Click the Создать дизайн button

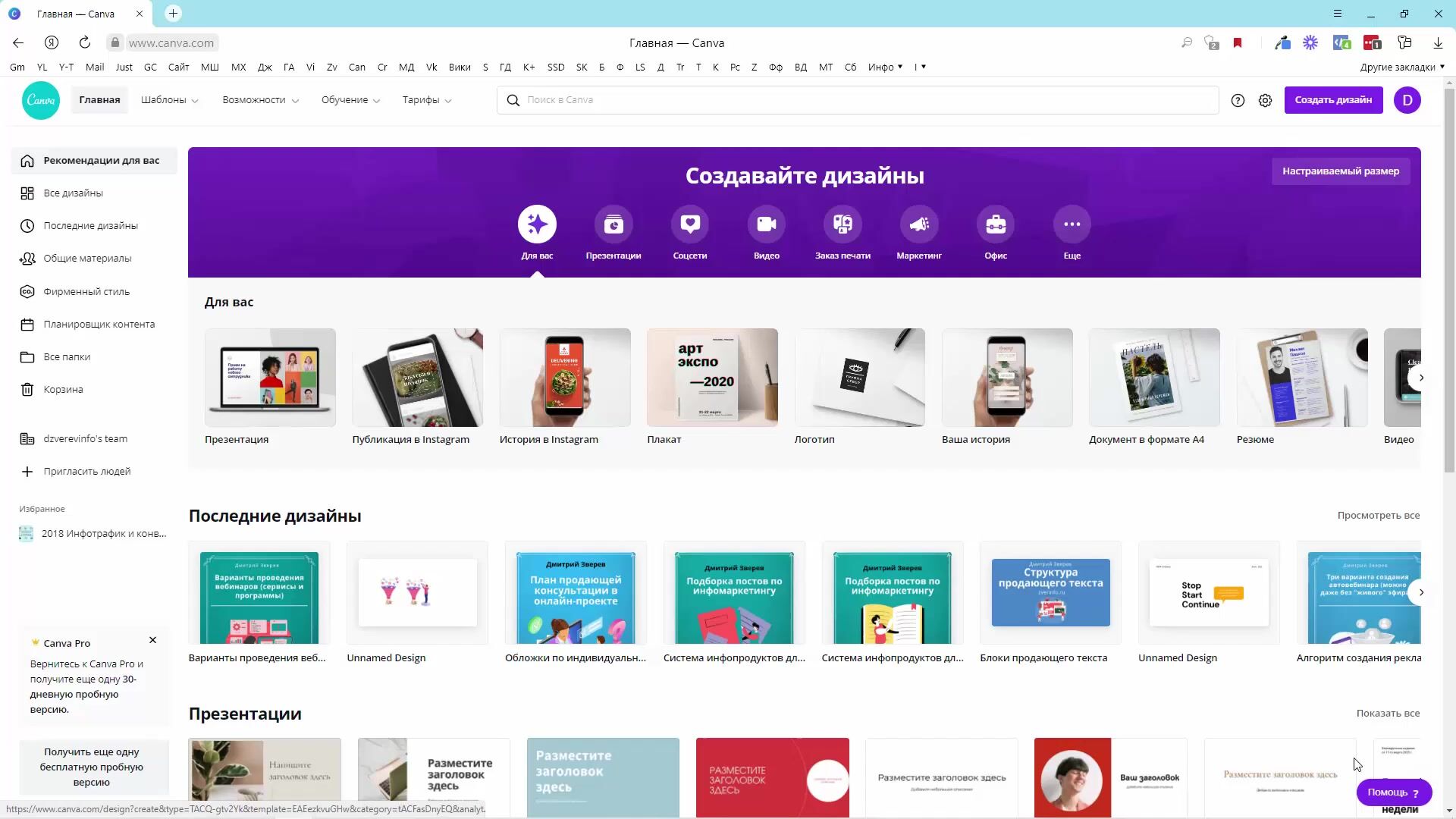point(1333,99)
